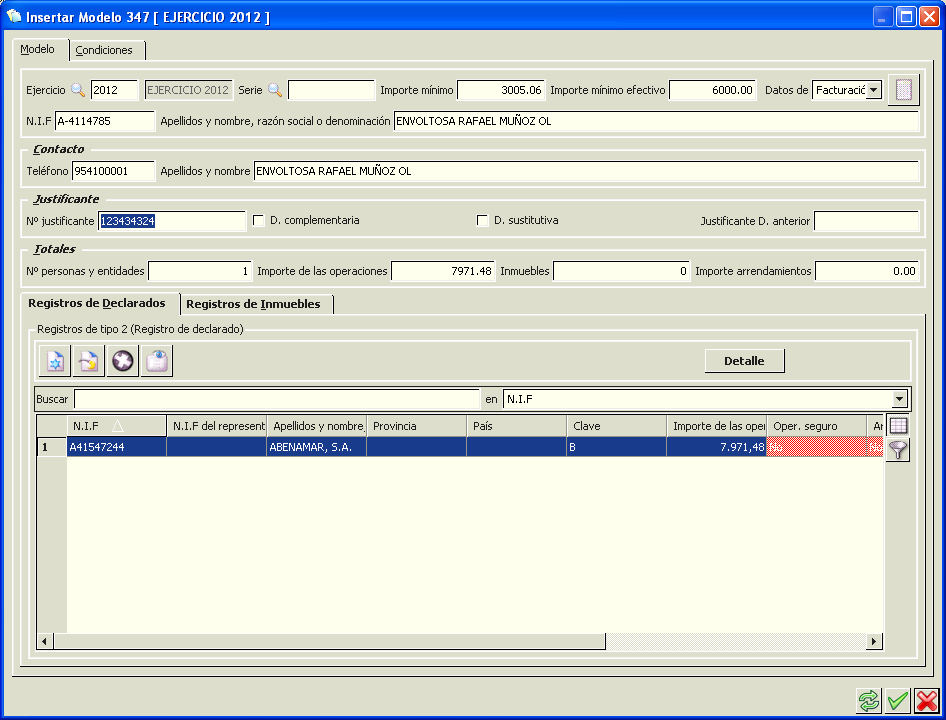The width and height of the screenshot is (946, 720).
Task: Open the Datos de dropdown
Action: [873, 90]
